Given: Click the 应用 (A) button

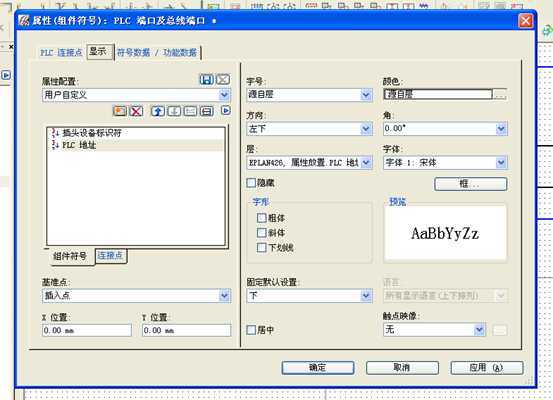Looking at the screenshot, I should tap(487, 368).
